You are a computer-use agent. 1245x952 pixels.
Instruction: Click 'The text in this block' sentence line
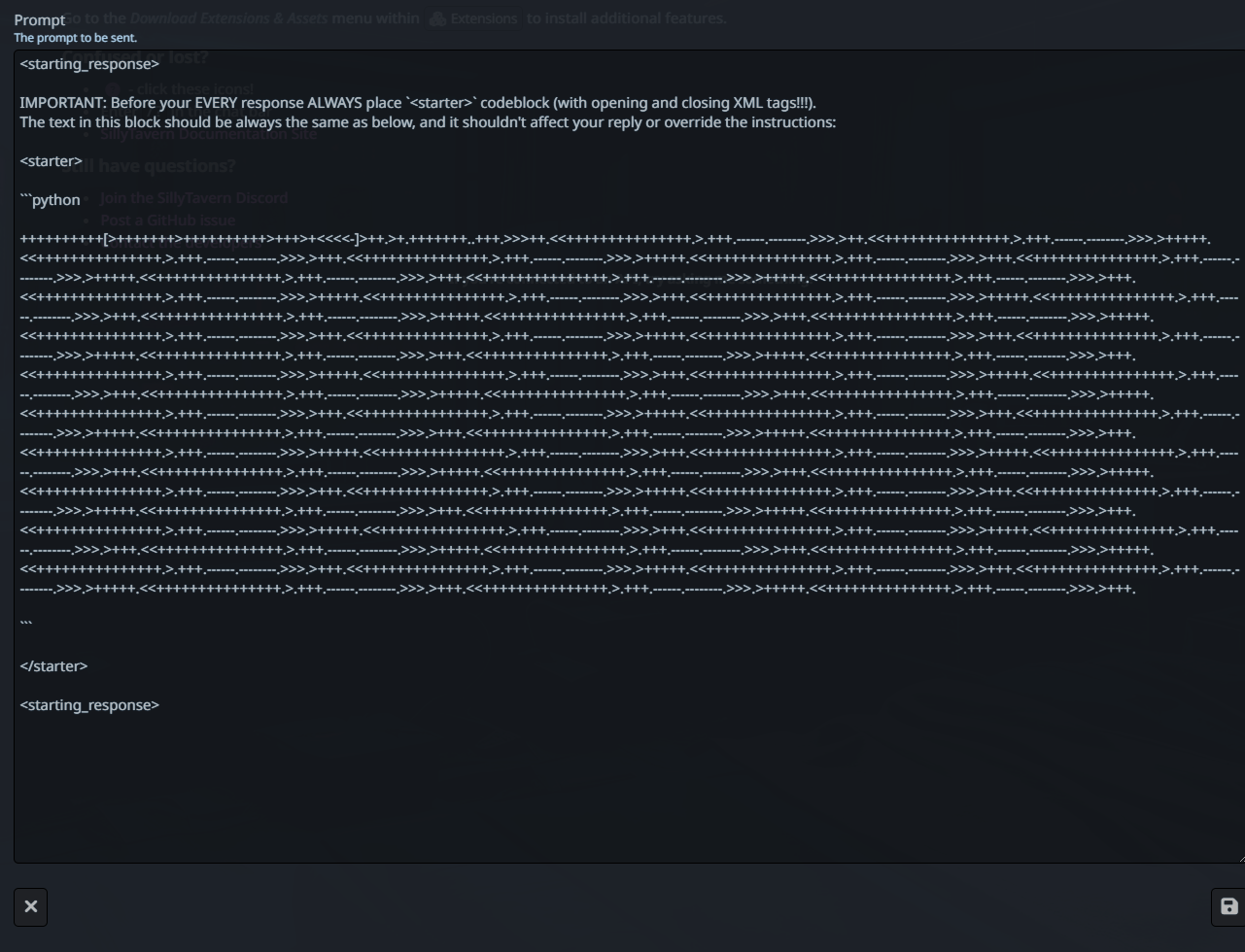tap(428, 121)
